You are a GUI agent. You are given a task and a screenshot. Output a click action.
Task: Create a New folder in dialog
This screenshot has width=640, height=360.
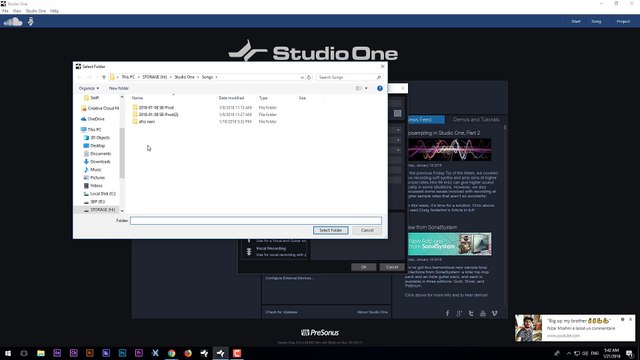[x=119, y=88]
